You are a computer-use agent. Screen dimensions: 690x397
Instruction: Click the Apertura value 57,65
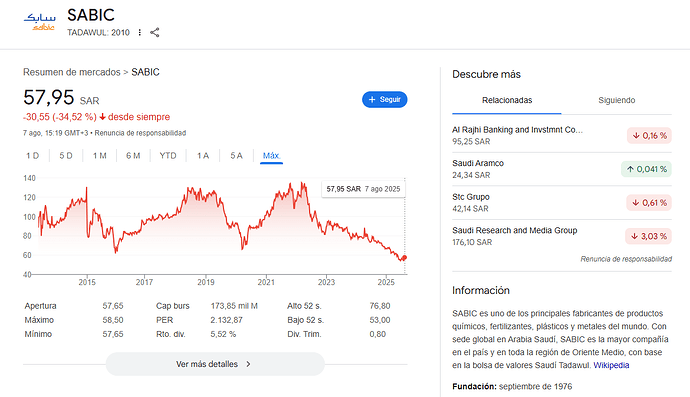[113, 306]
